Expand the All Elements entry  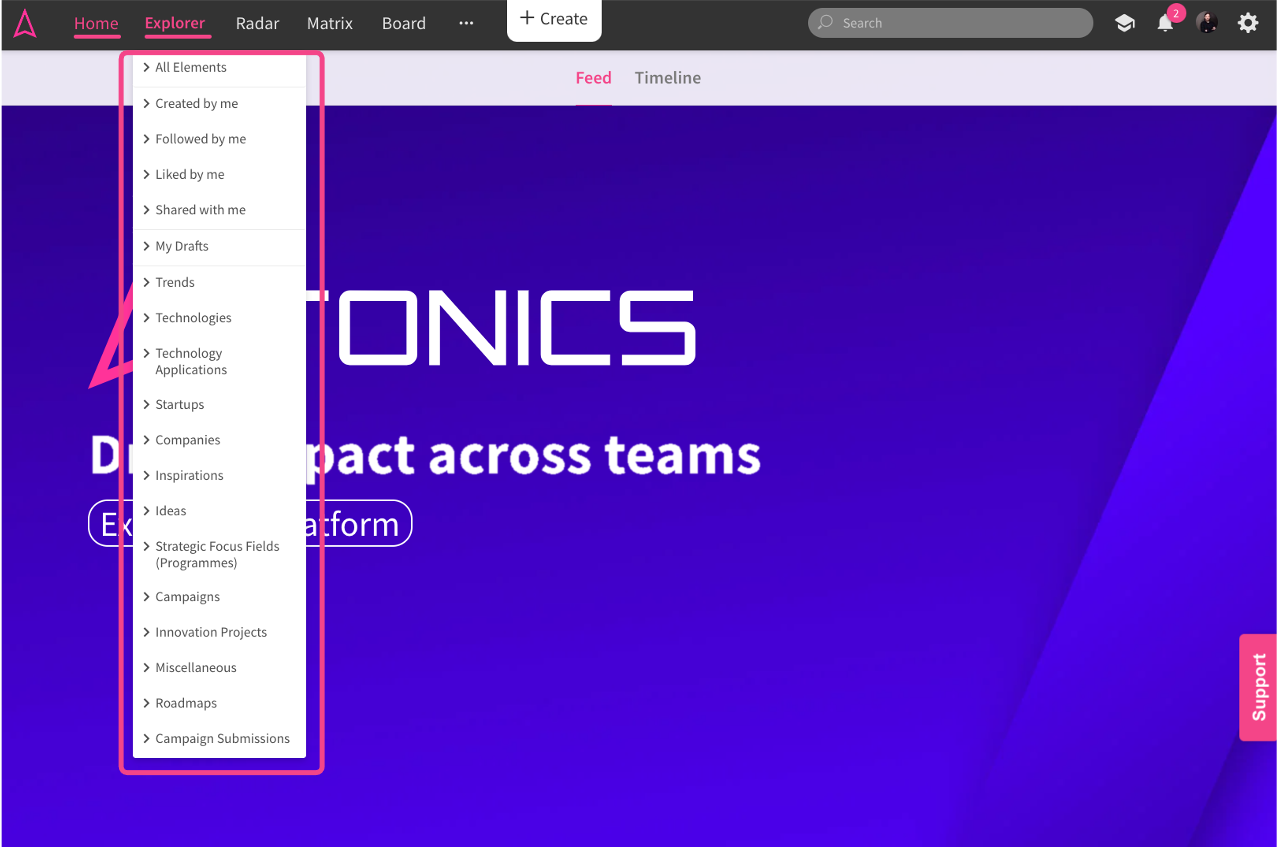tap(190, 68)
